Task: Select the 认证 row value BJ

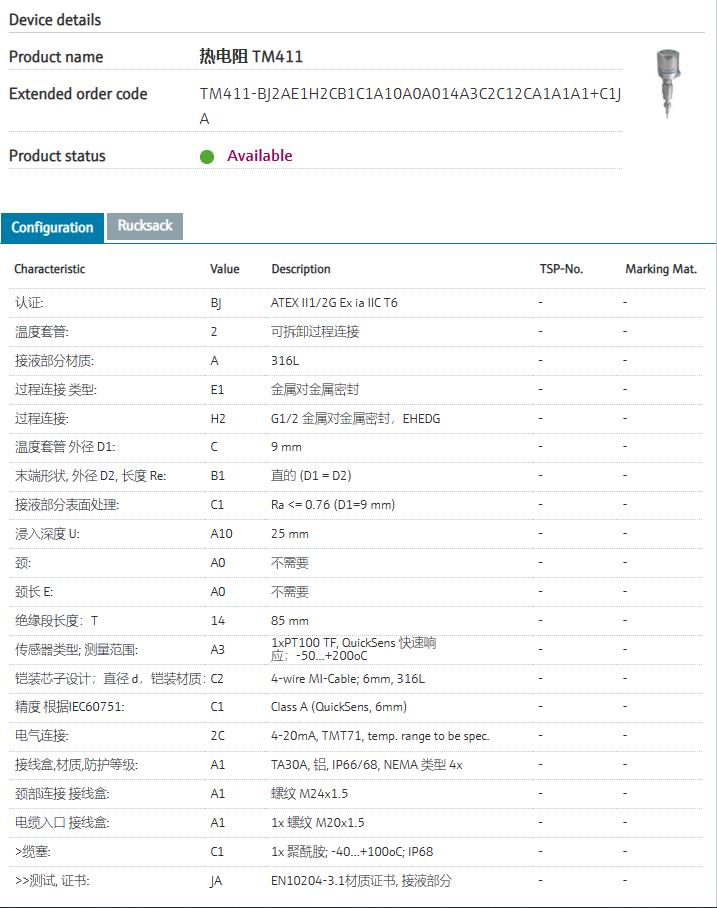Action: point(216,302)
